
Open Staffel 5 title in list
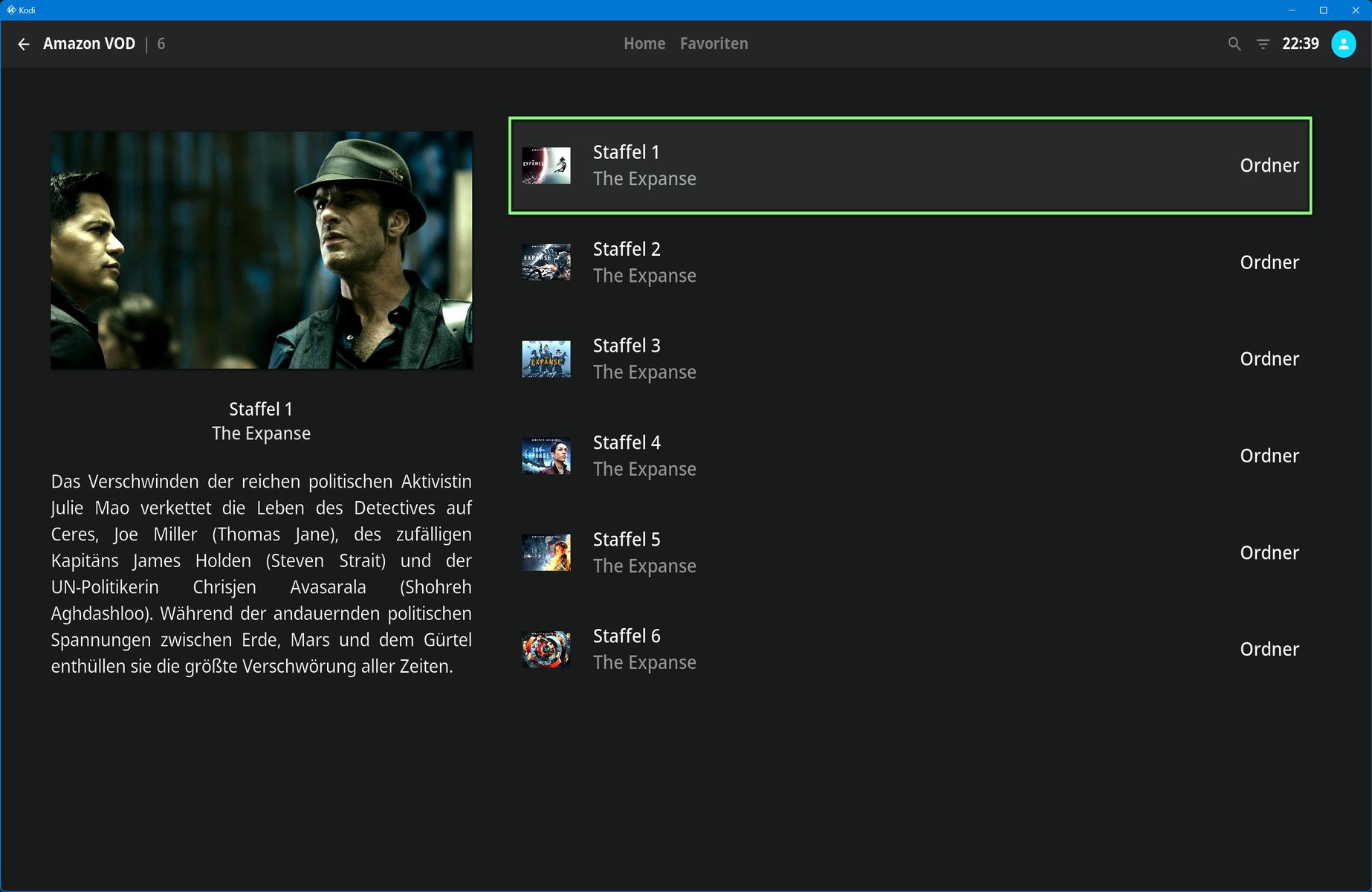pos(627,540)
